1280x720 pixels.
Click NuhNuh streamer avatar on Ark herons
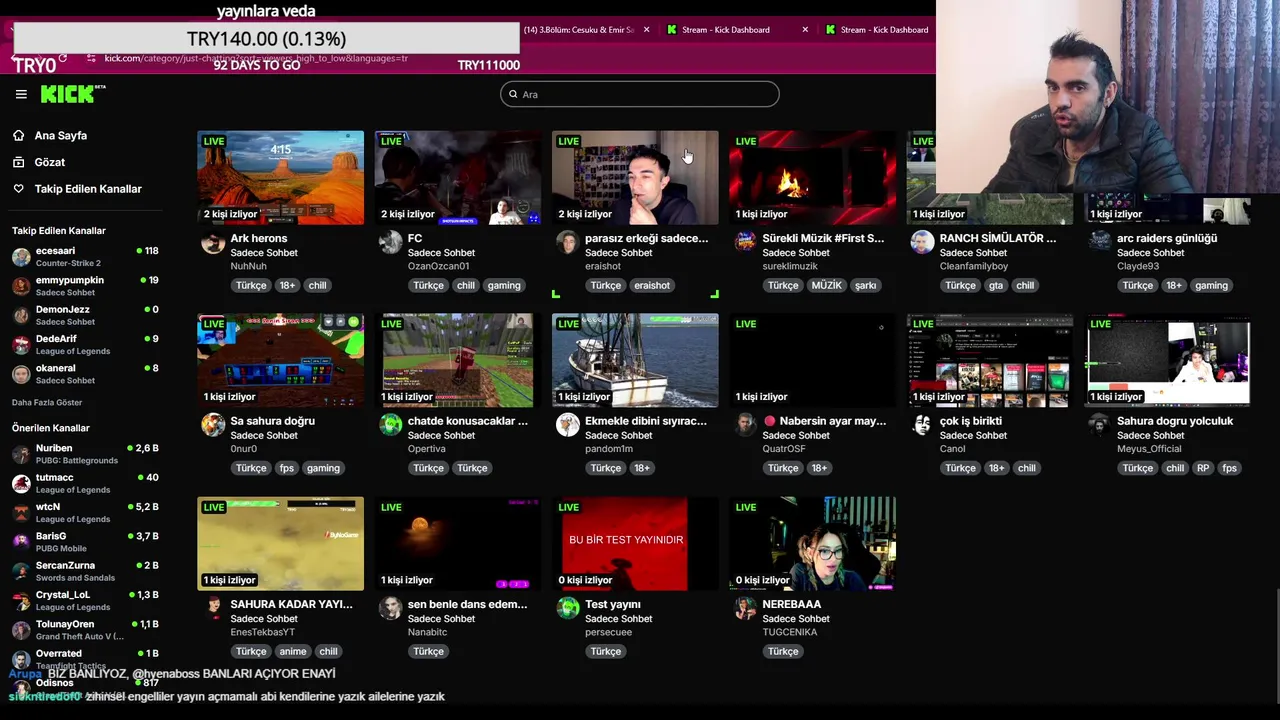pyautogui.click(x=213, y=242)
